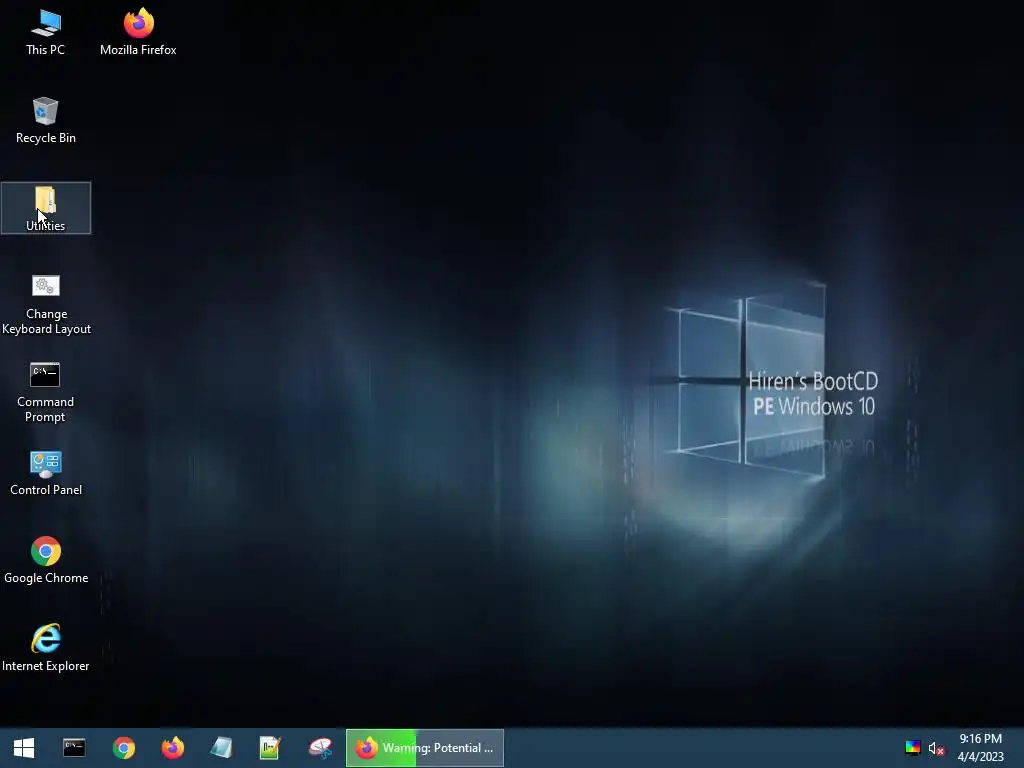
Task: Launch the pinned Firefox taskbar icon
Action: click(x=173, y=748)
